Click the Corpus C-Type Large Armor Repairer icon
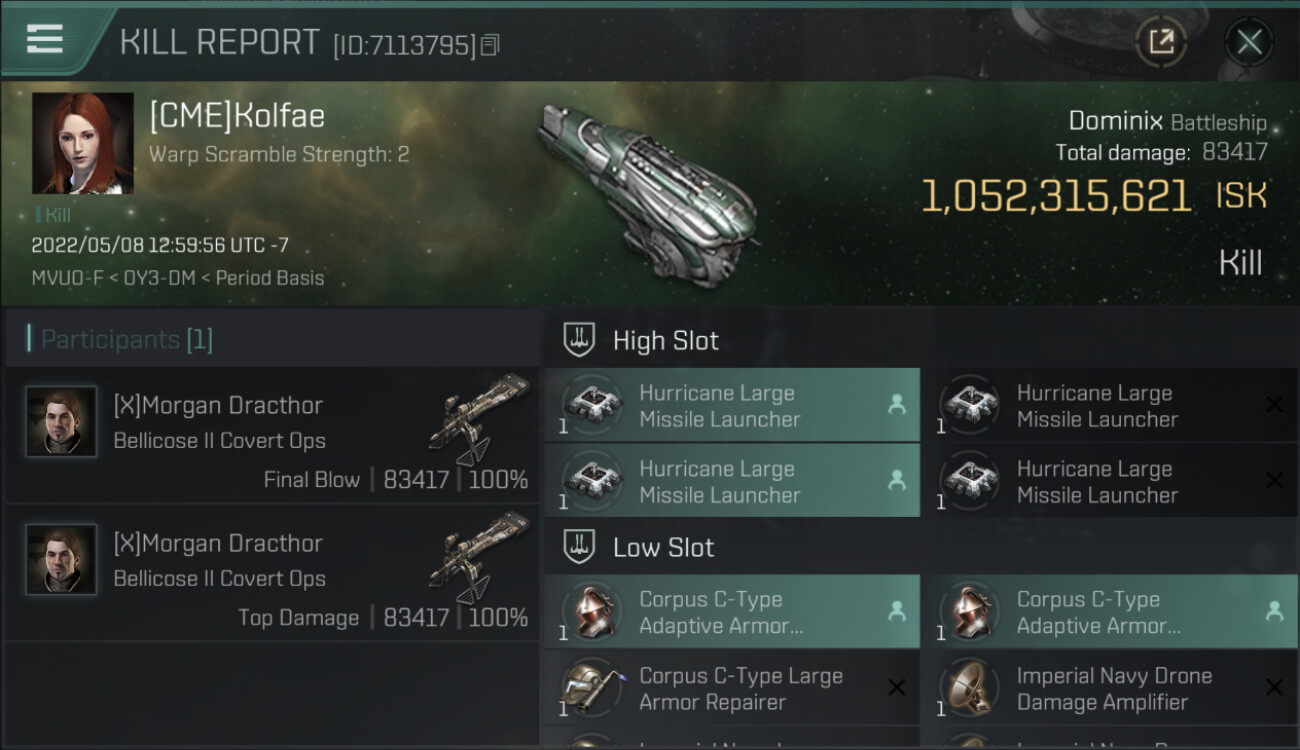1300x750 pixels. 592,688
